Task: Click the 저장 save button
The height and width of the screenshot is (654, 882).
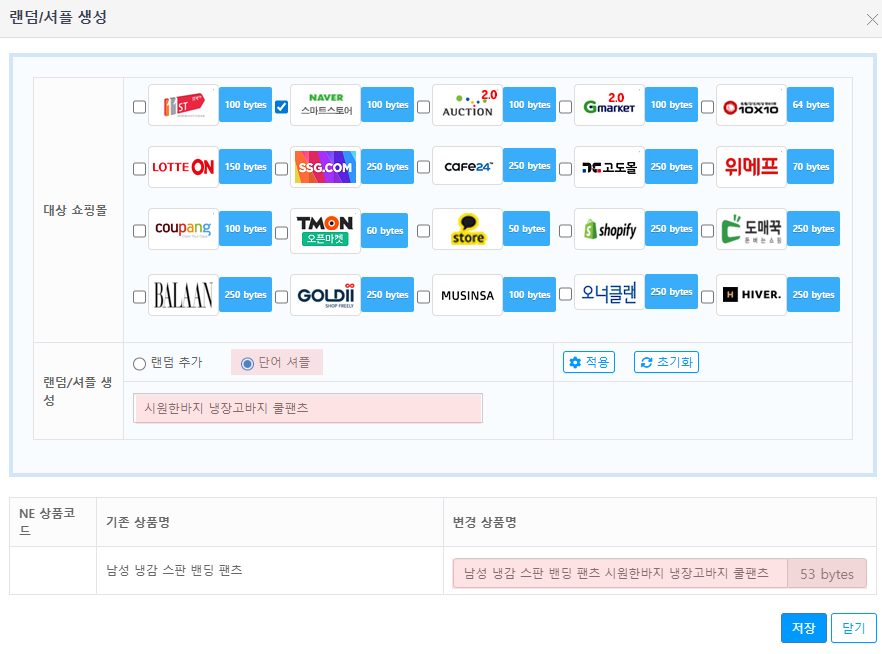Action: click(x=804, y=628)
